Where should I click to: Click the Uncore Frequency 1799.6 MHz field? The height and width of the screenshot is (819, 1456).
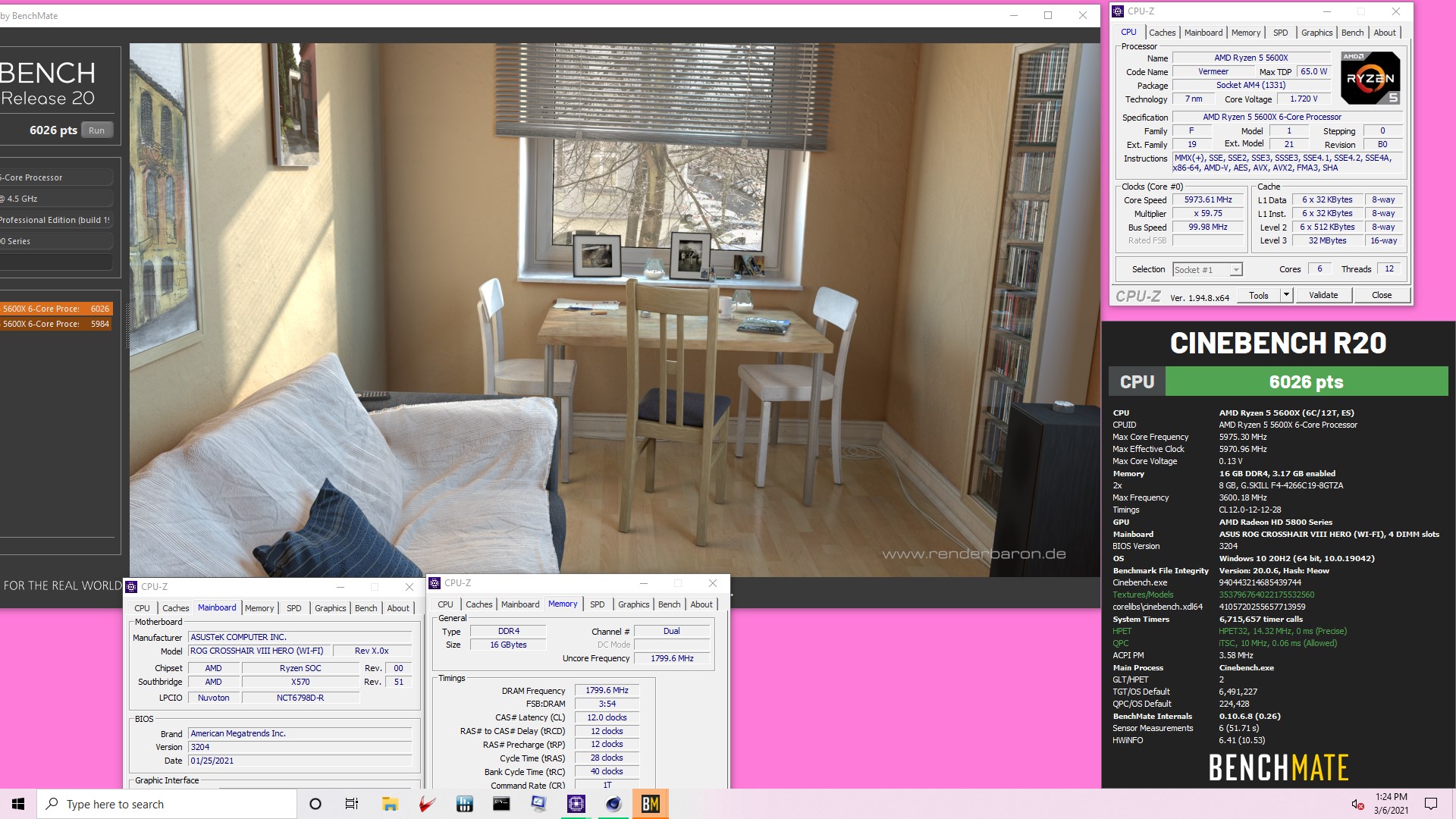pos(672,658)
